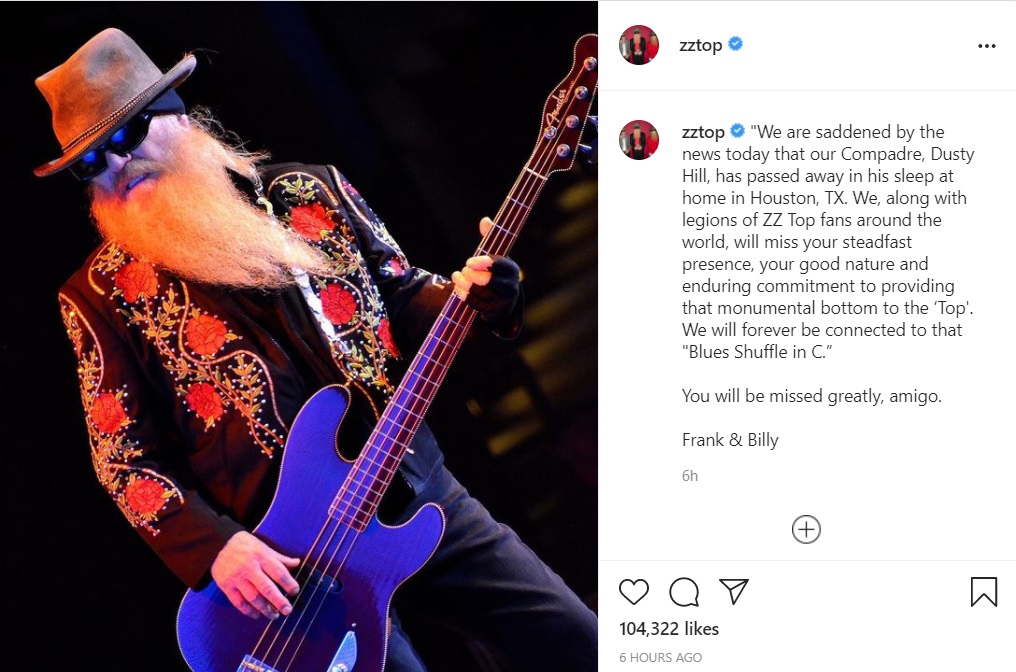Click the zztop avatar in post header
Screen dimensions: 1016x672
(639, 45)
